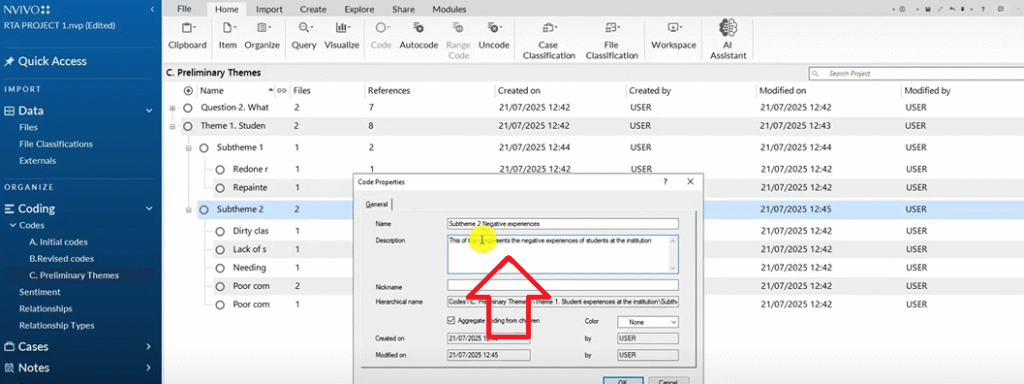Open the Query ribbon menu
Viewport: 1024px width, 384px height.
point(304,36)
